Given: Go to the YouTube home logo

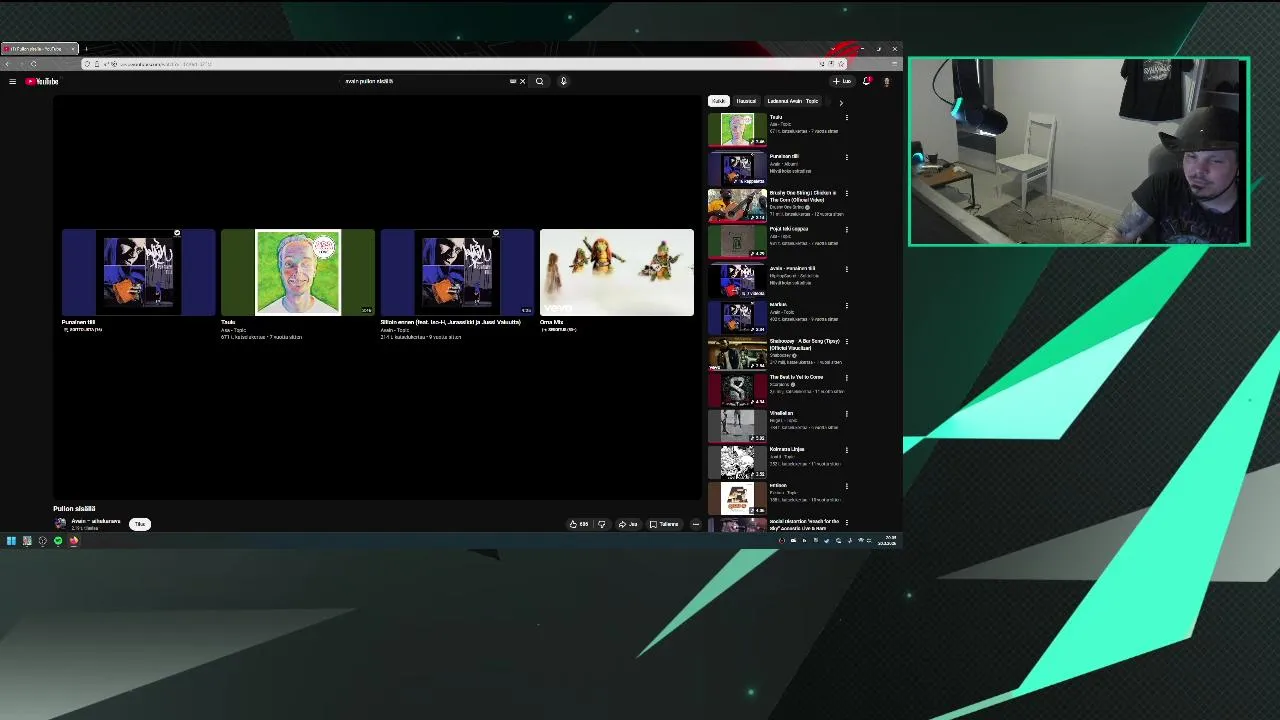Looking at the screenshot, I should 42,81.
